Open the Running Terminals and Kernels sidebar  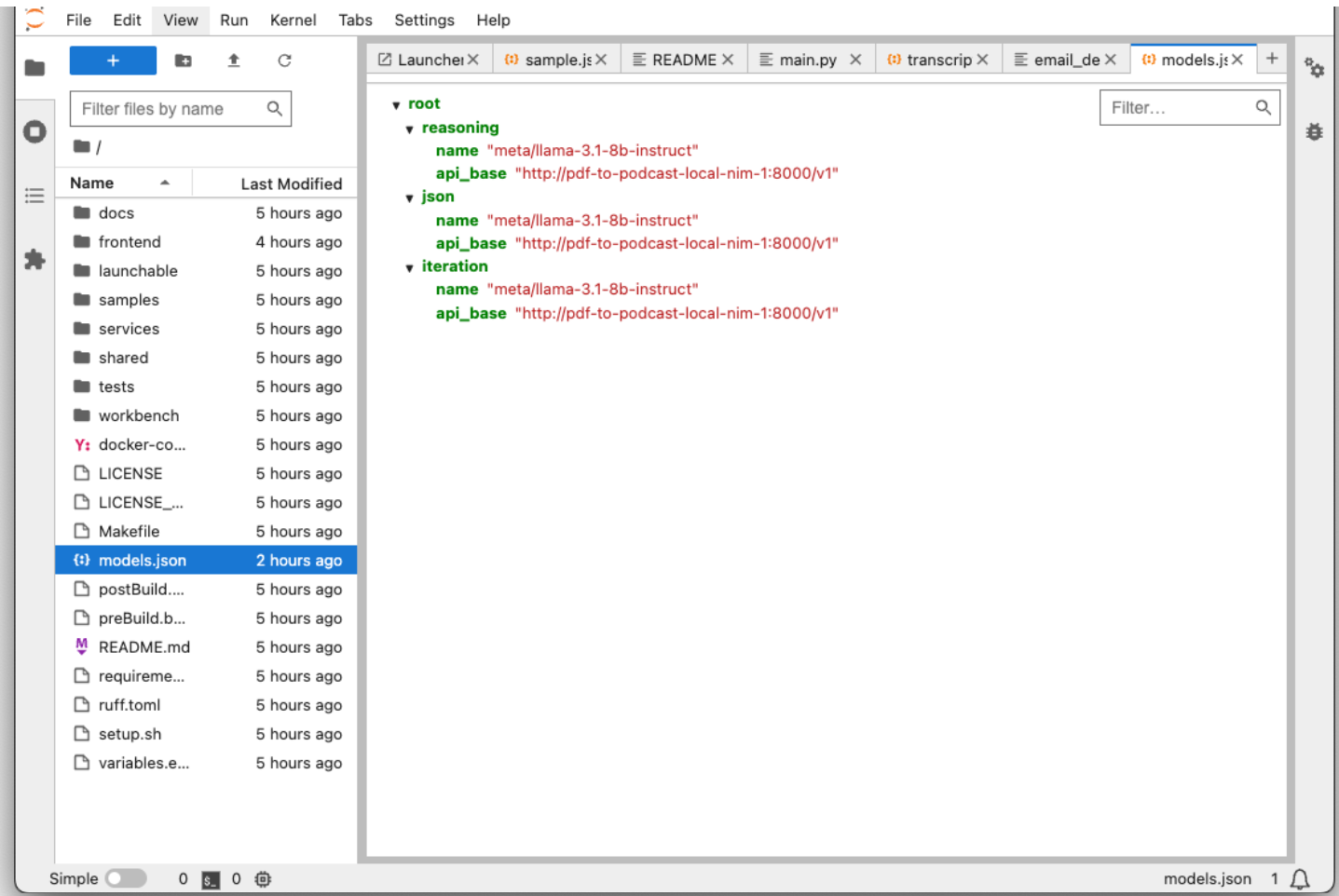34,132
